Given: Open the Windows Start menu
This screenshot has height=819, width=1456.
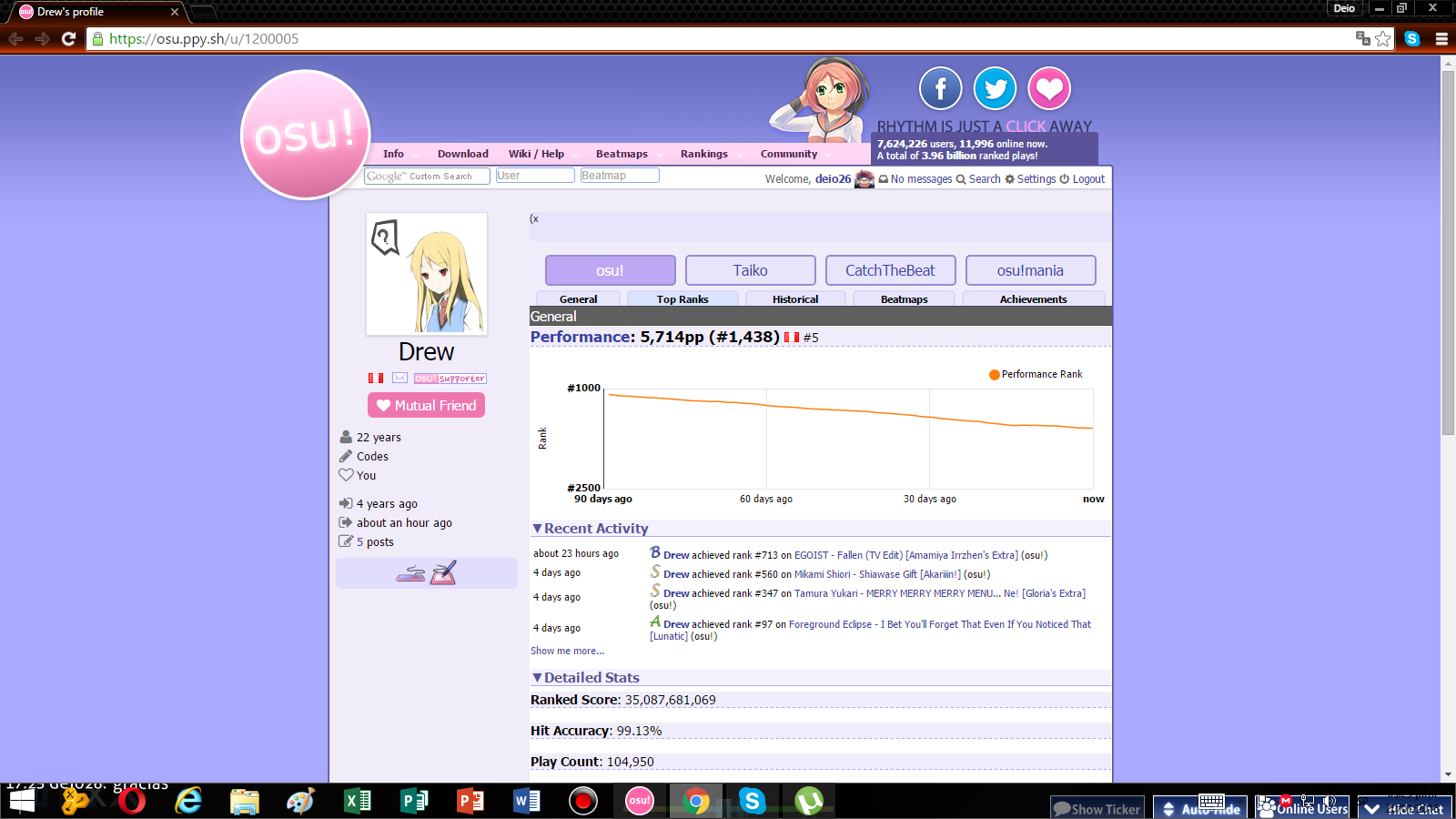Looking at the screenshot, I should click(x=22, y=801).
